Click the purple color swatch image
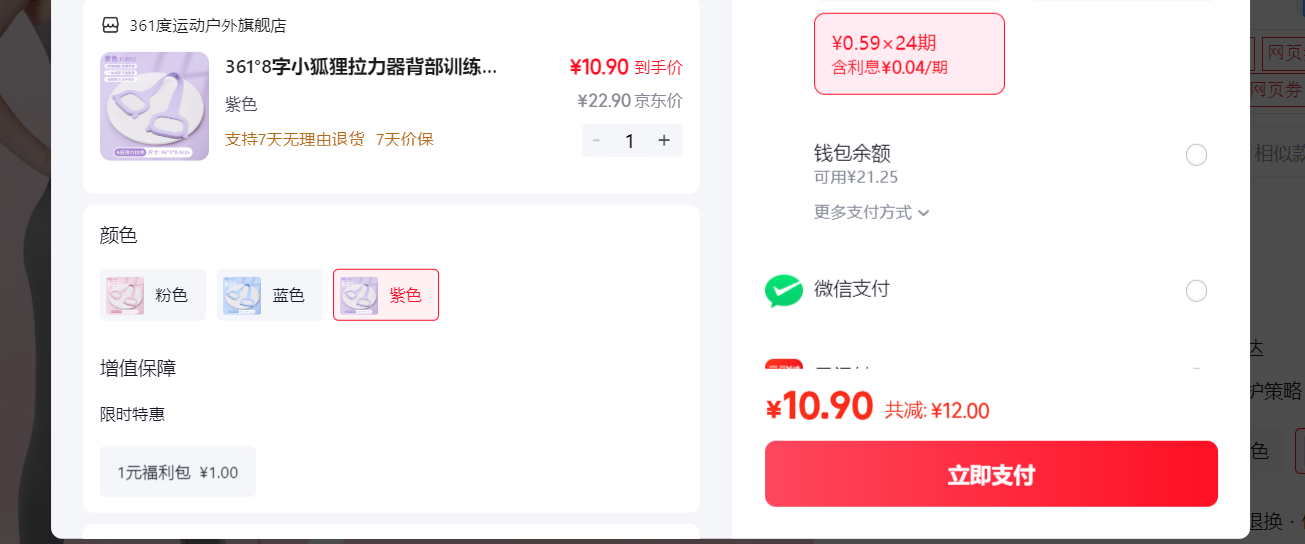This screenshot has height=544, width=1305. pyautogui.click(x=359, y=296)
